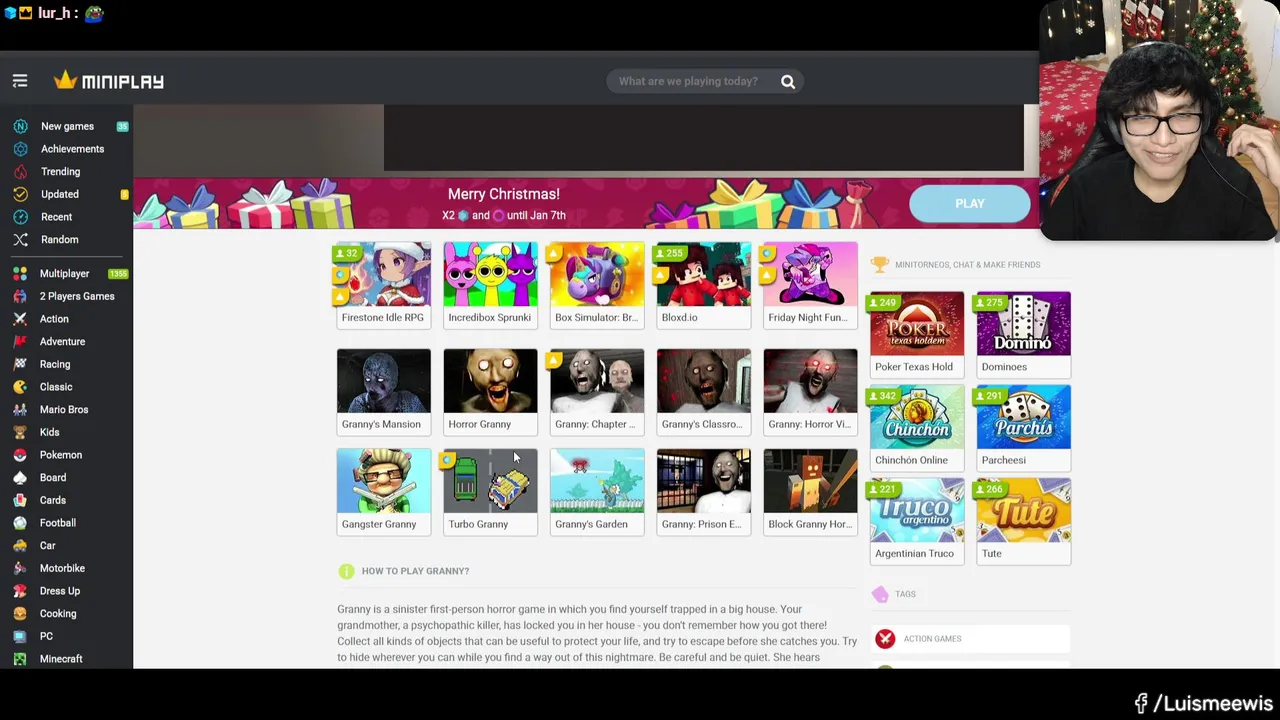Select Cards category label
Viewport: 1280px width, 720px height.
[x=53, y=500]
